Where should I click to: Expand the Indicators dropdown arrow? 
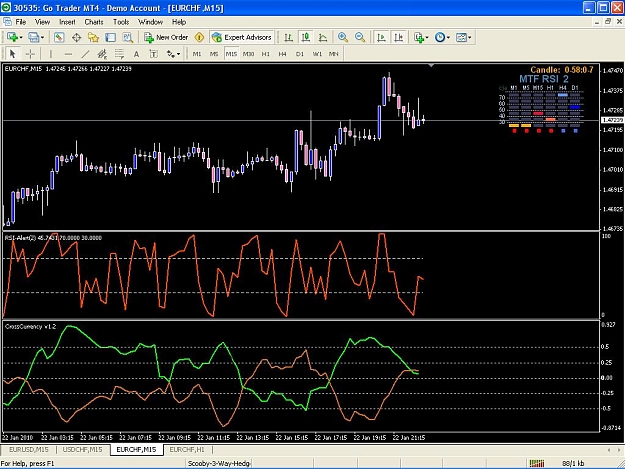[x=427, y=37]
